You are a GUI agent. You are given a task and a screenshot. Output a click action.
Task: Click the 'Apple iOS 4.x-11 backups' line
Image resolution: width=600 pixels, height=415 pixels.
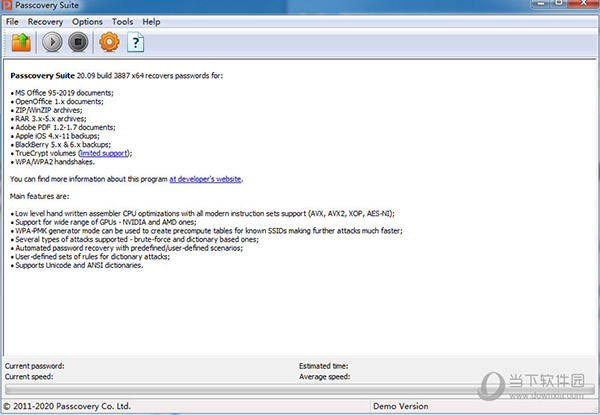click(x=57, y=136)
